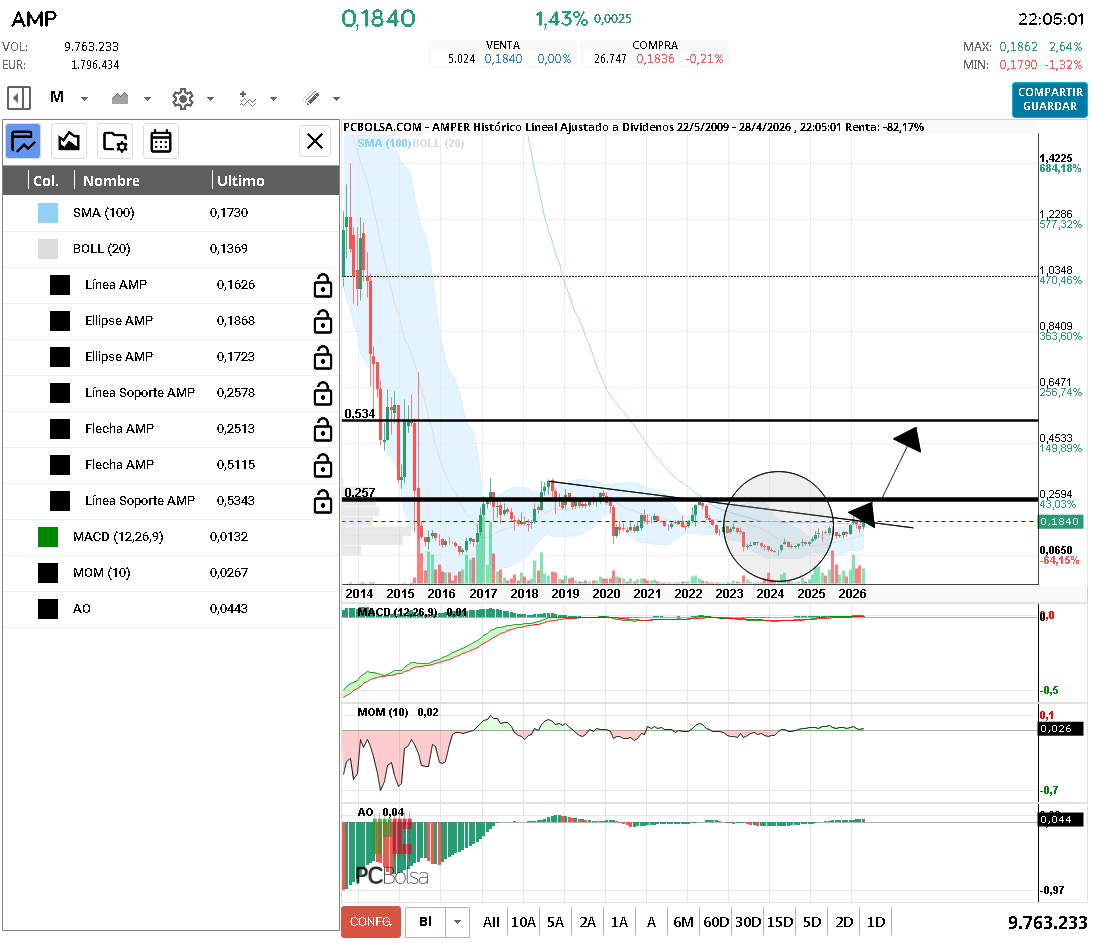The width and height of the screenshot is (1103, 943).
Task: Click the red CONFG. button
Action: click(370, 922)
